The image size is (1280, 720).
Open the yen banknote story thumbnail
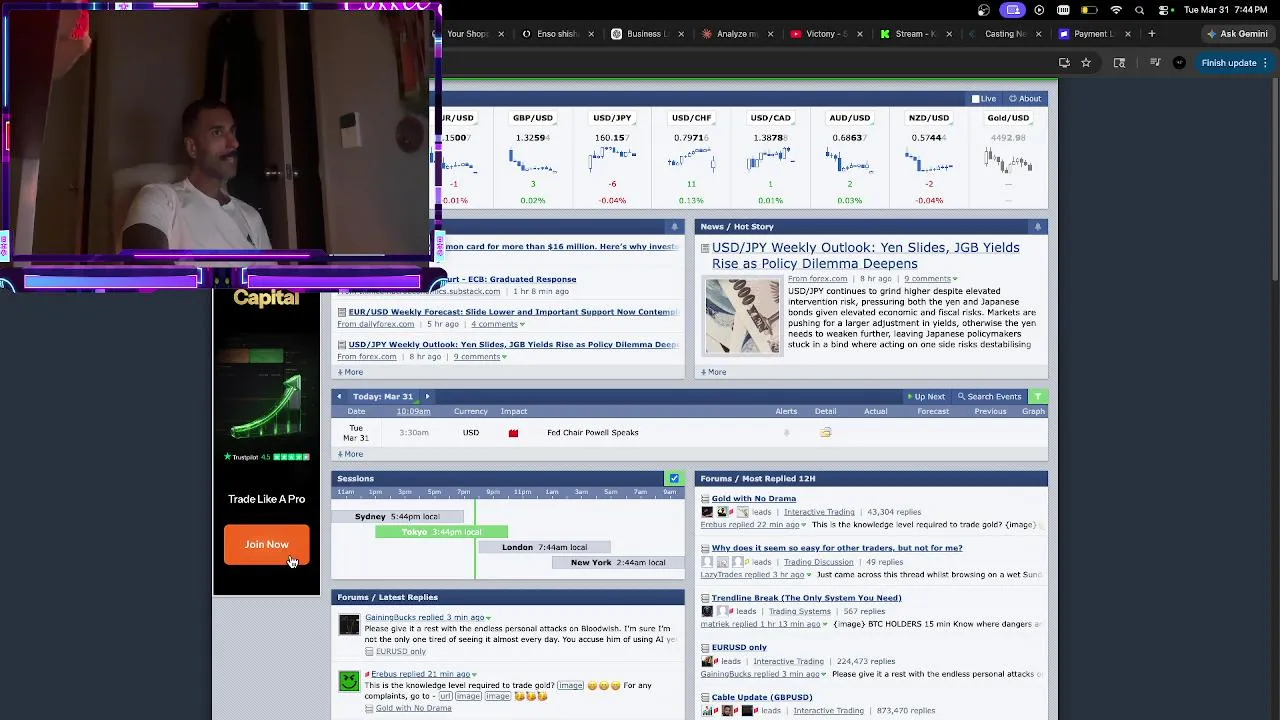pyautogui.click(x=742, y=316)
